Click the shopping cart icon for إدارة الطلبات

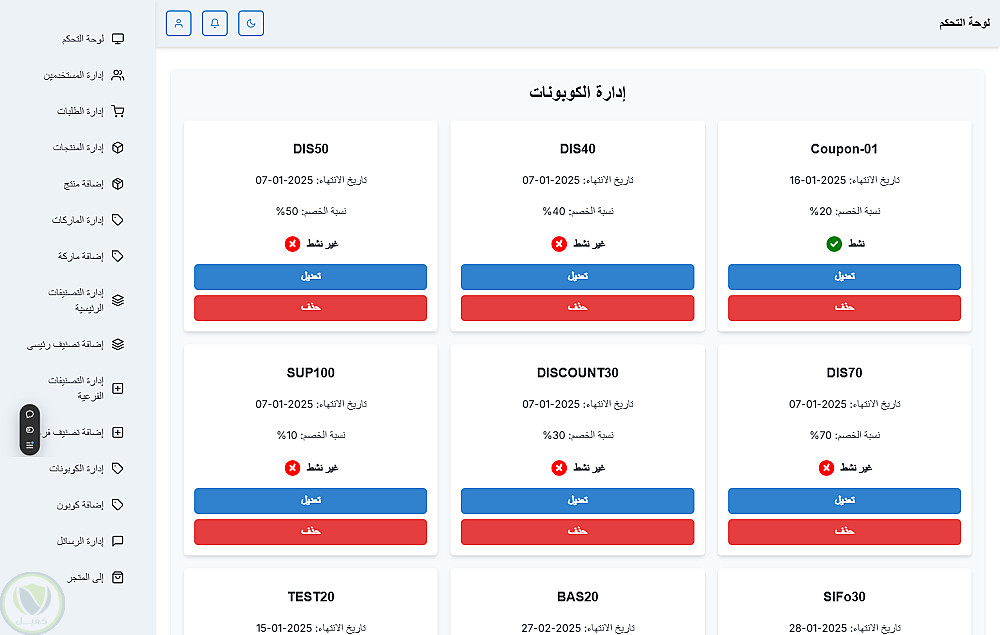118,111
